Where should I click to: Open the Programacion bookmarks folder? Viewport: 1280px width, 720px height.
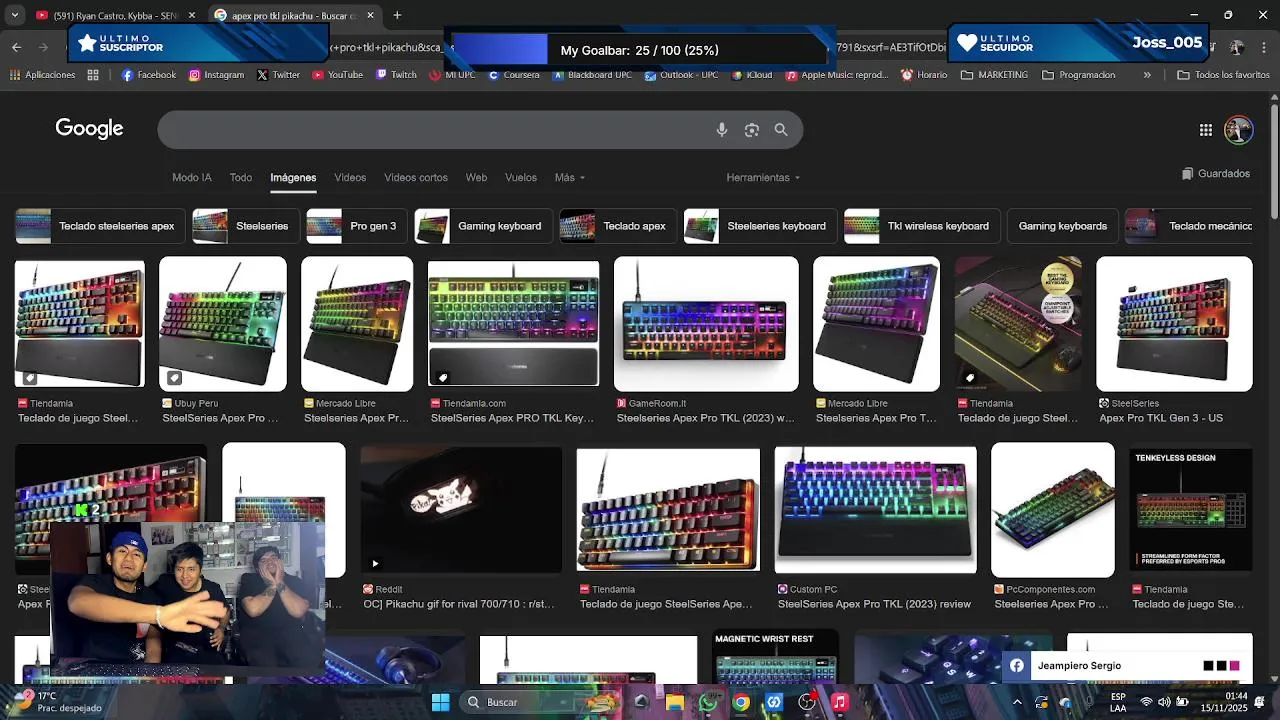[1078, 75]
